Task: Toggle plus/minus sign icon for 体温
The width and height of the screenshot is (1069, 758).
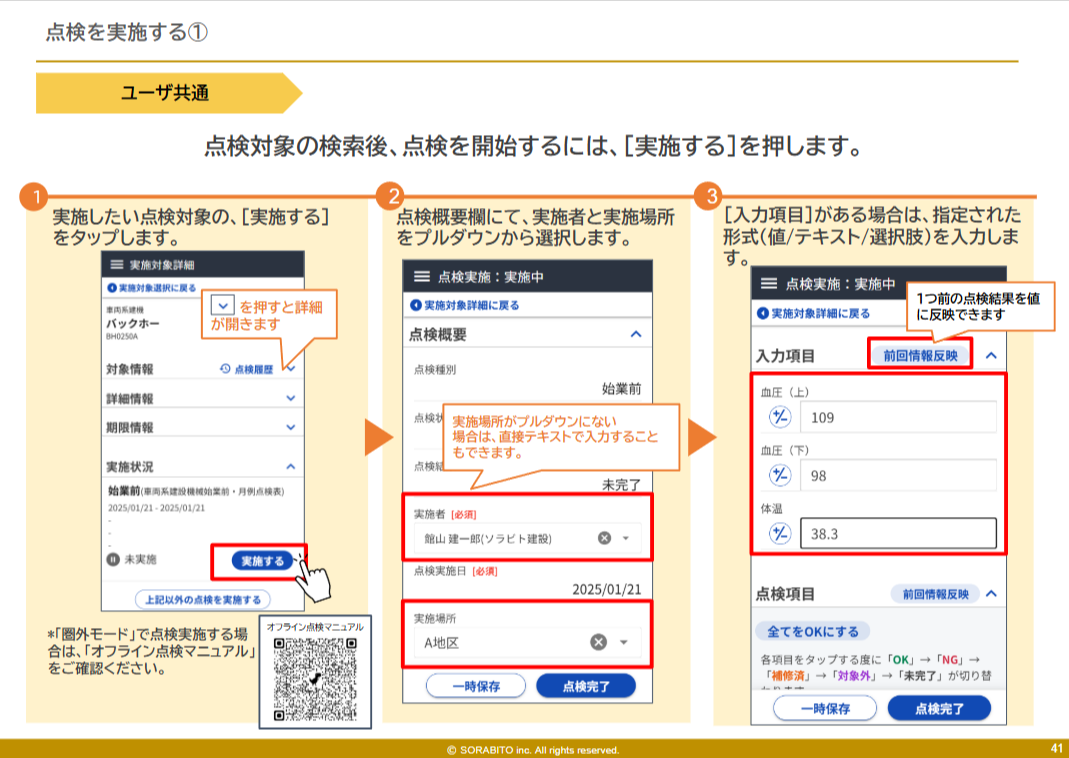Action: 780,533
